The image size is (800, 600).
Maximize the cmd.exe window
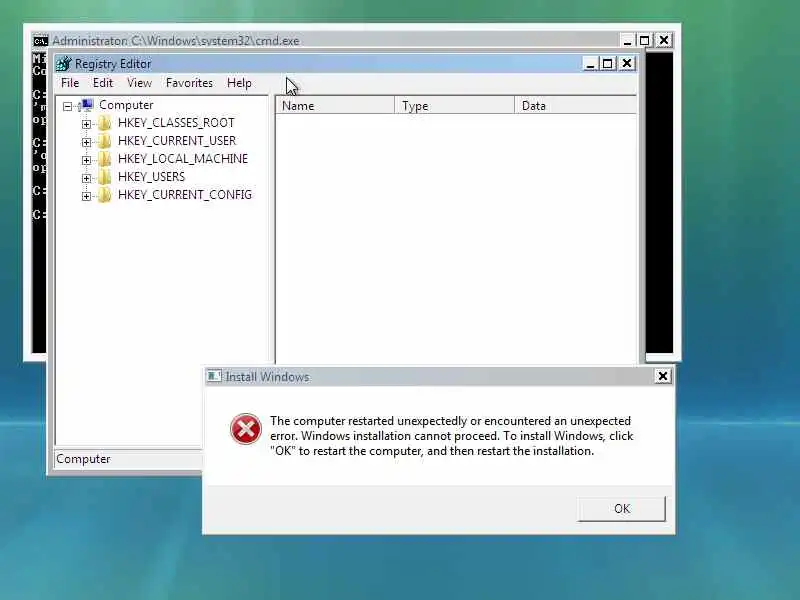[644, 40]
